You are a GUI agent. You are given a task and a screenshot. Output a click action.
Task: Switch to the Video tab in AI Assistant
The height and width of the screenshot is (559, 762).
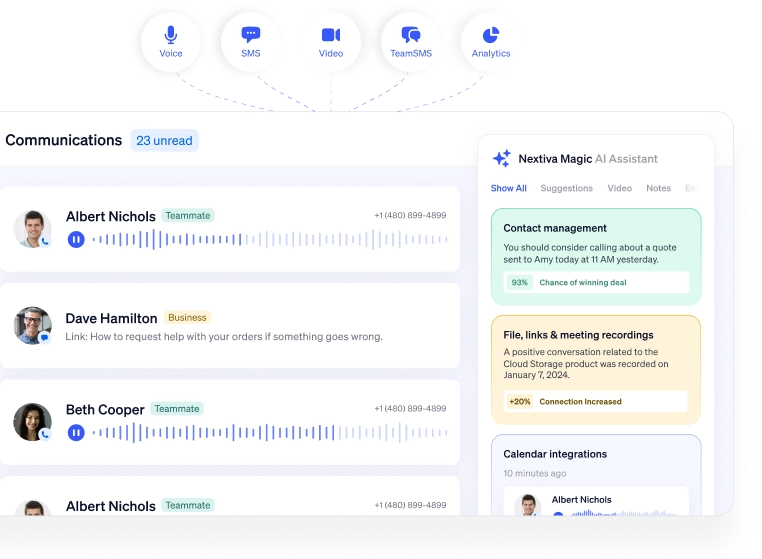pos(620,188)
